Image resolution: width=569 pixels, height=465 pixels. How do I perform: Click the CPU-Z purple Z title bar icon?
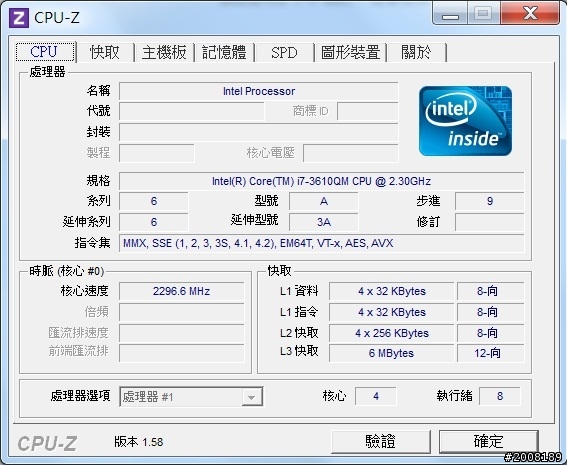pyautogui.click(x=18, y=18)
